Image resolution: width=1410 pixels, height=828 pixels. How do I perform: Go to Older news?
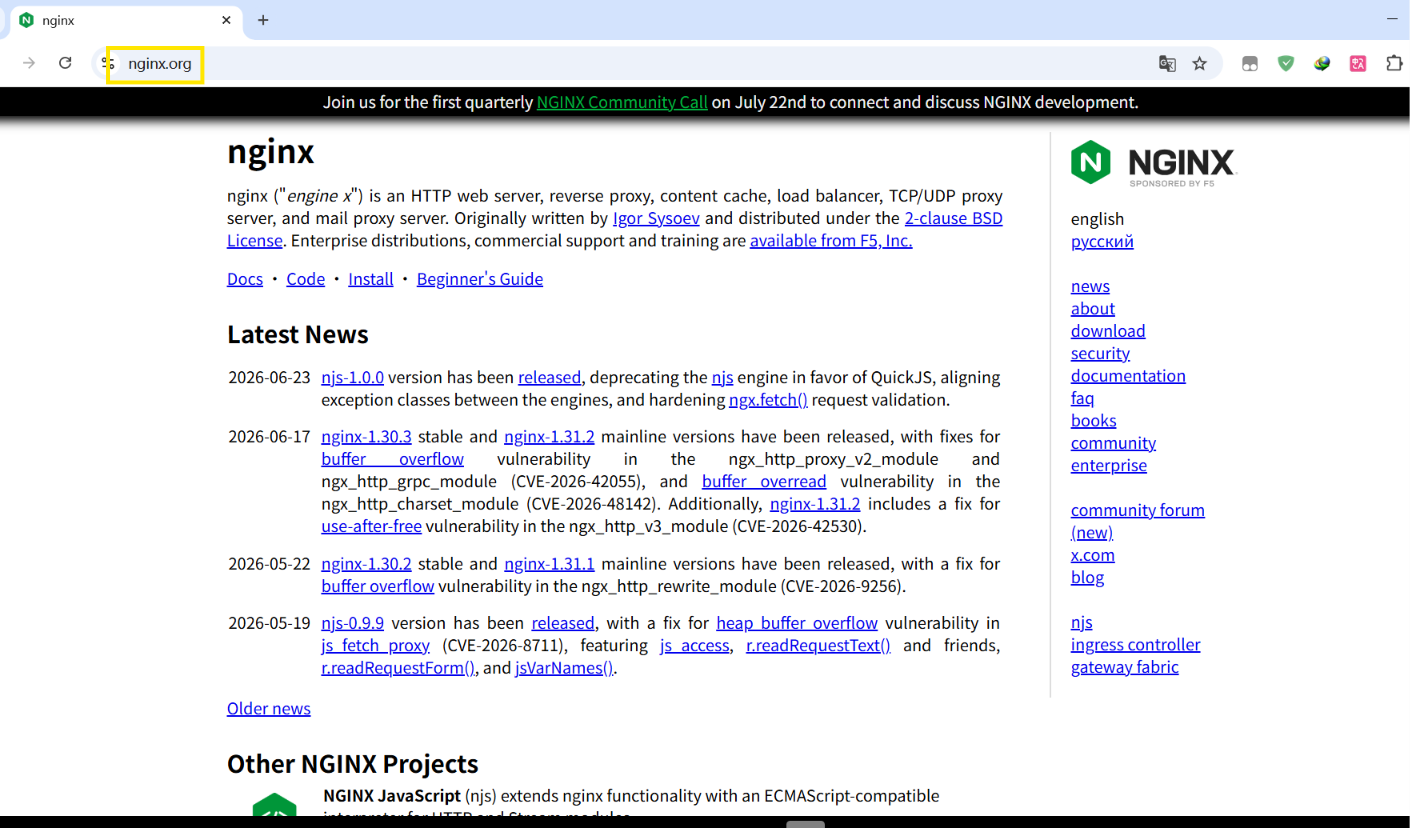(x=269, y=708)
